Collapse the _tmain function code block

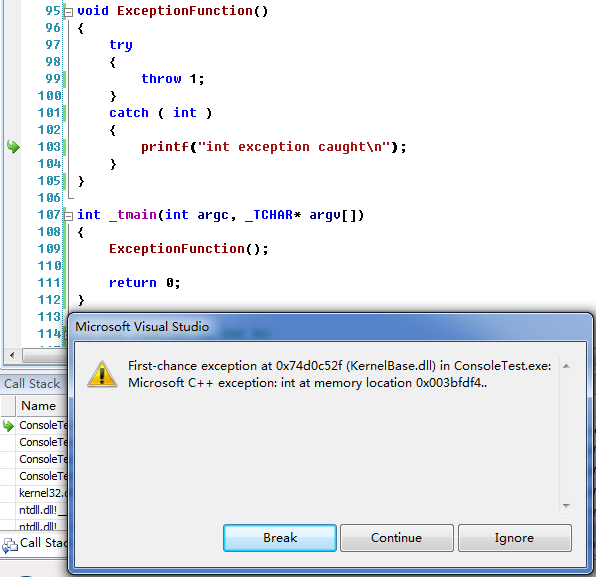pos(68,216)
